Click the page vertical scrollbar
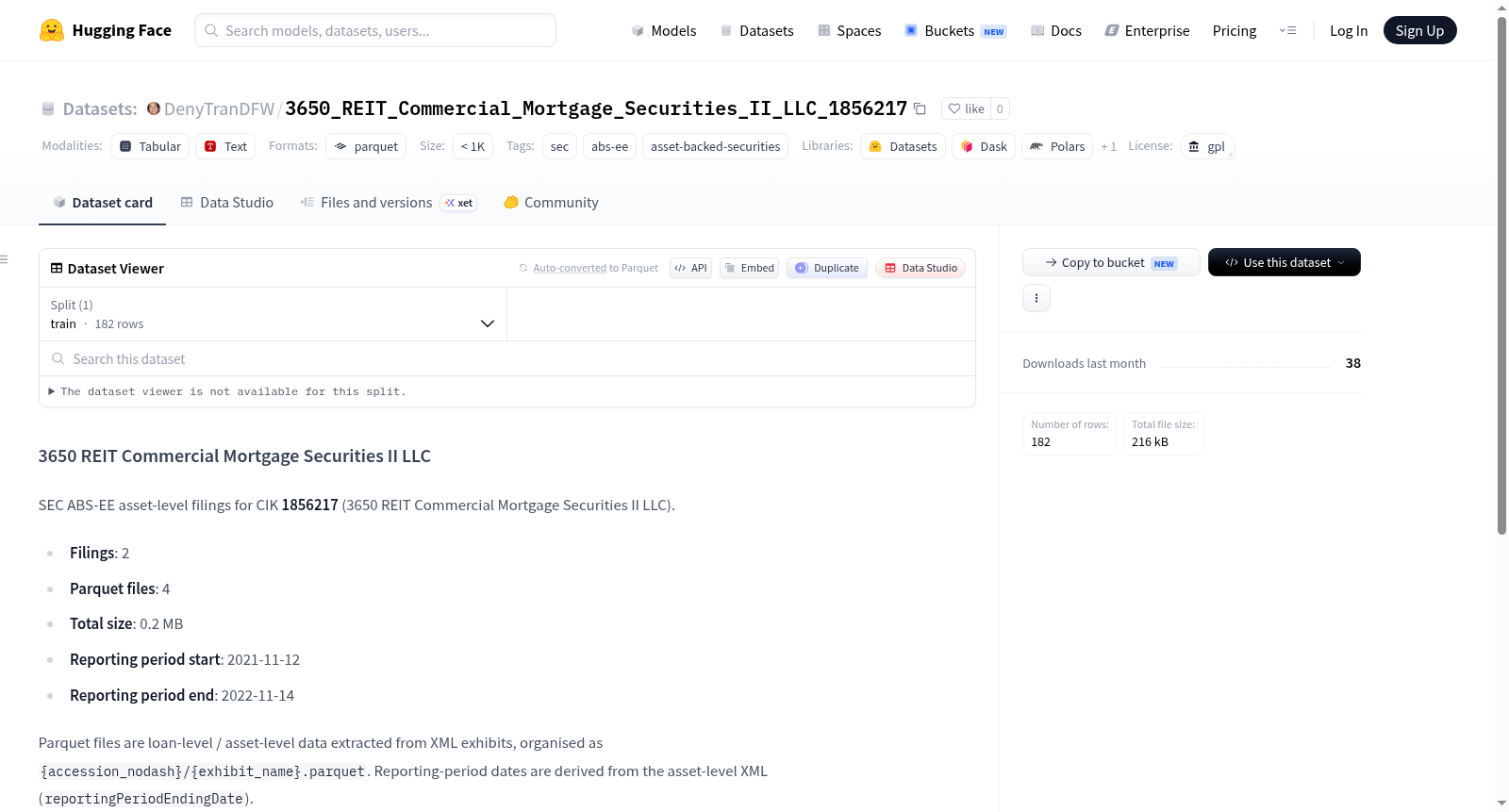Image resolution: width=1509 pixels, height=812 pixels. [1501, 273]
